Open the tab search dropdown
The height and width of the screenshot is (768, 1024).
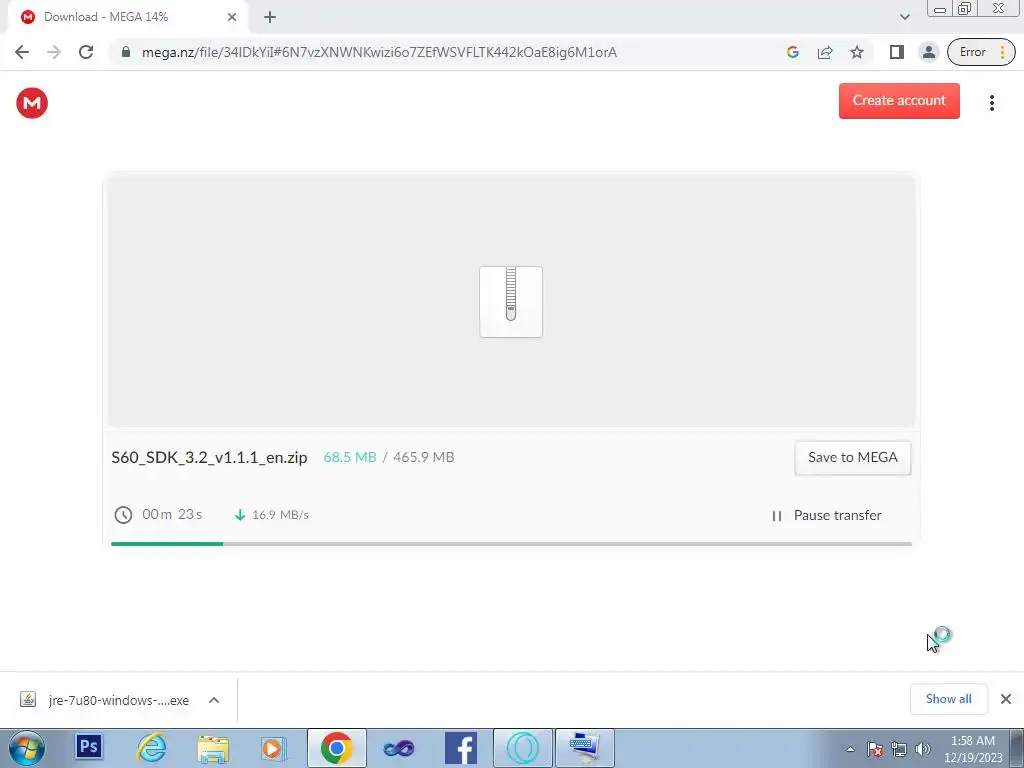(904, 17)
